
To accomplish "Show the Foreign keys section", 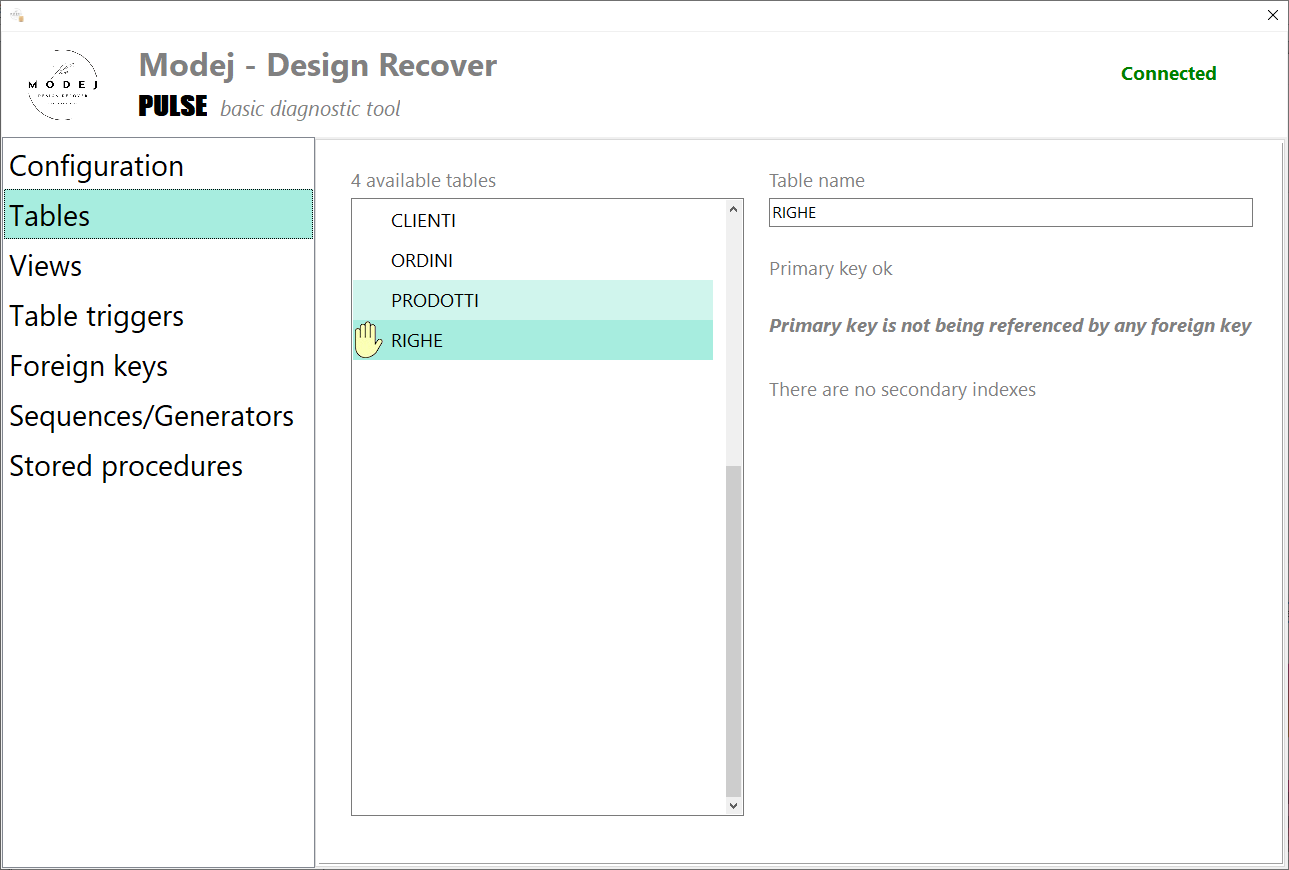I will [158, 366].
